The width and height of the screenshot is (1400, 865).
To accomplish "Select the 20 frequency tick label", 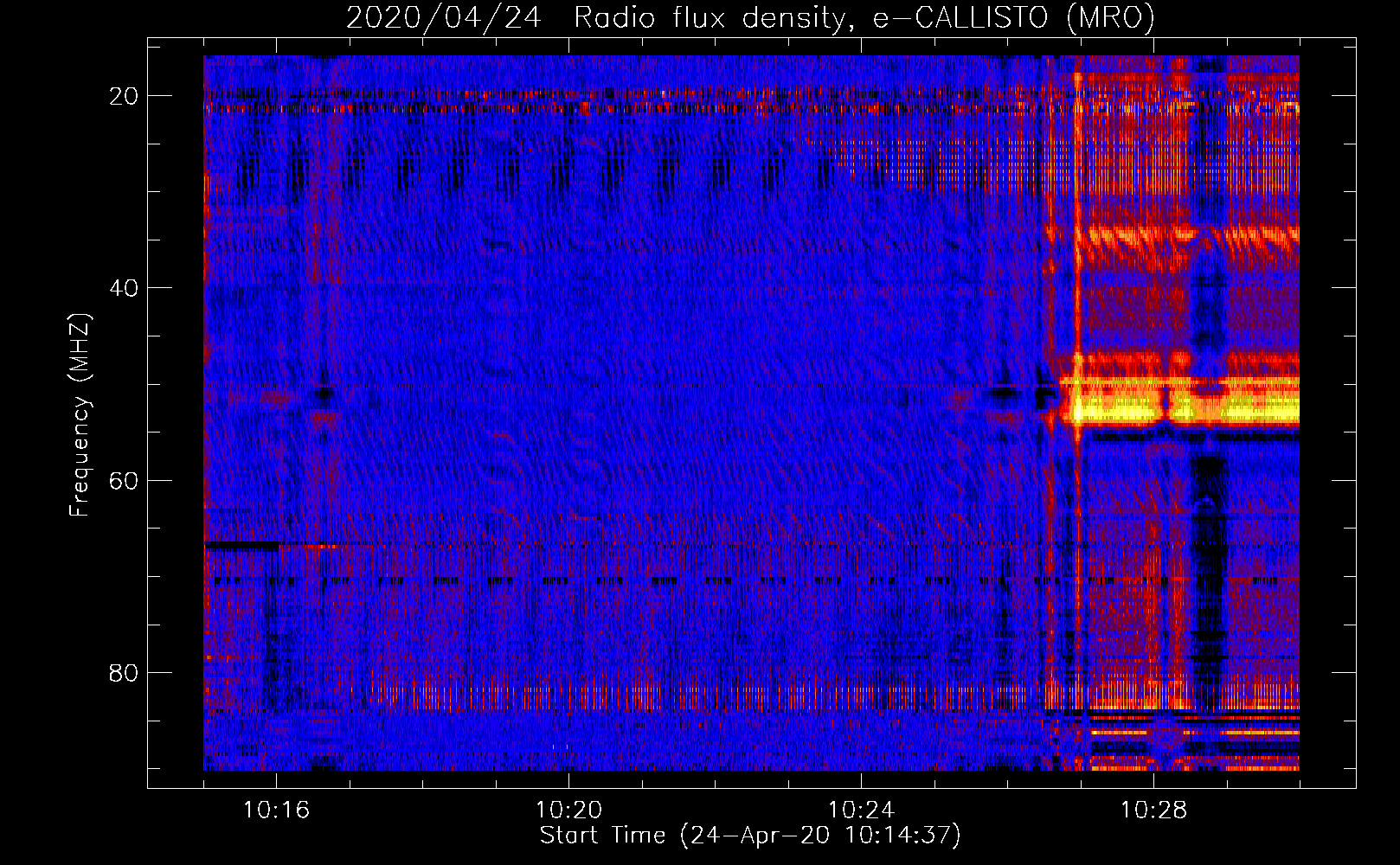I will [125, 96].
